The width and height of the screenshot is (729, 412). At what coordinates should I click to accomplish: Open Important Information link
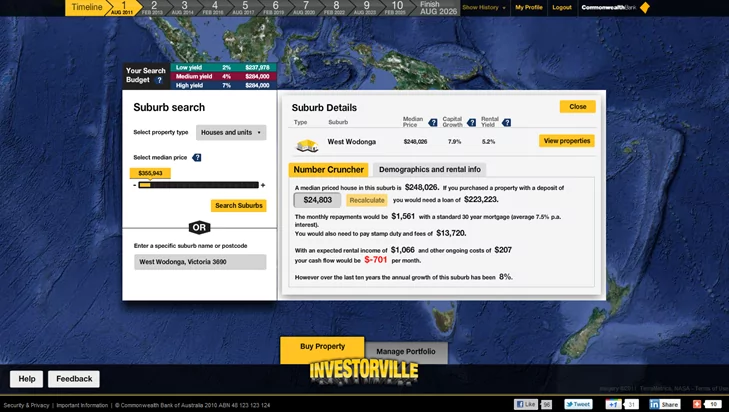[x=82, y=405]
